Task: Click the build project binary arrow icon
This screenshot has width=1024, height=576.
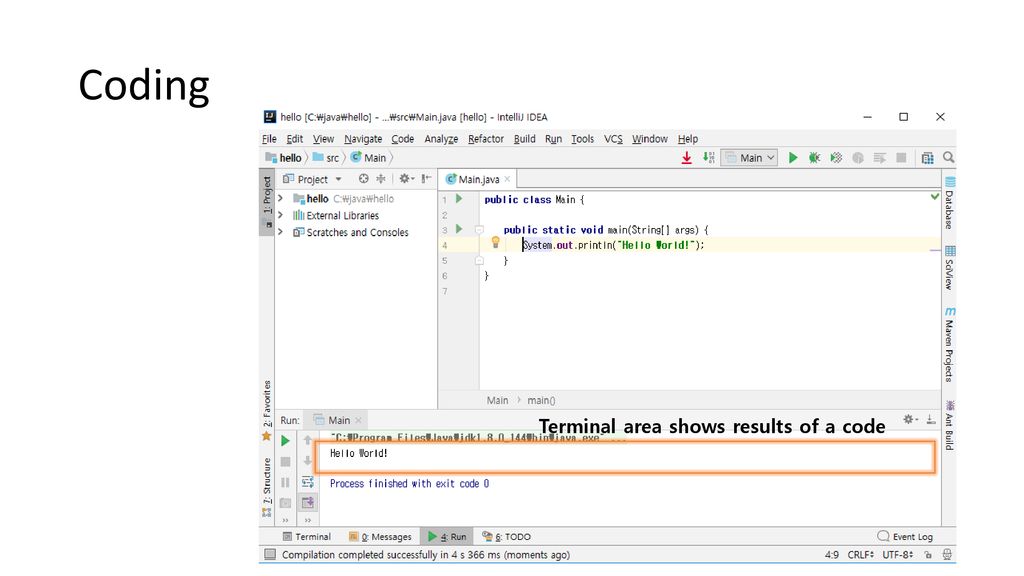Action: 709,157
